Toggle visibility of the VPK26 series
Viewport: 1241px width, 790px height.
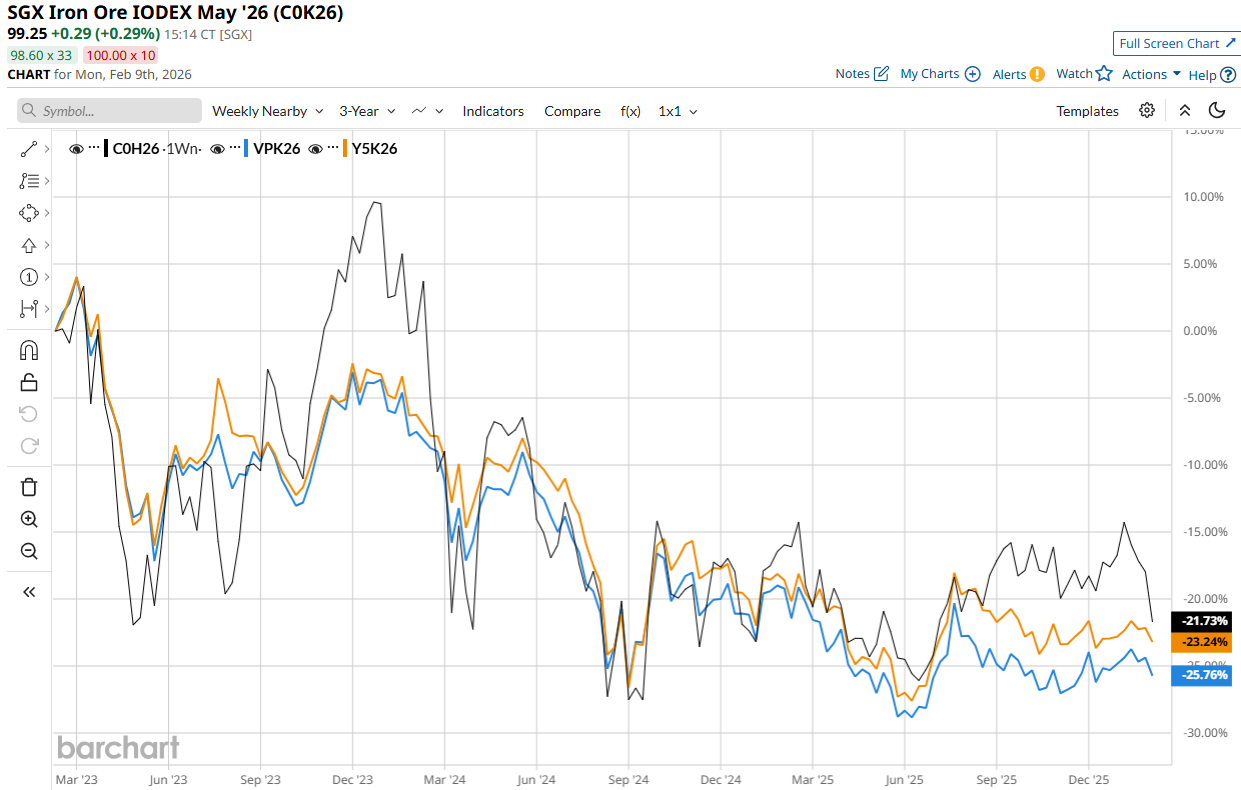218,149
